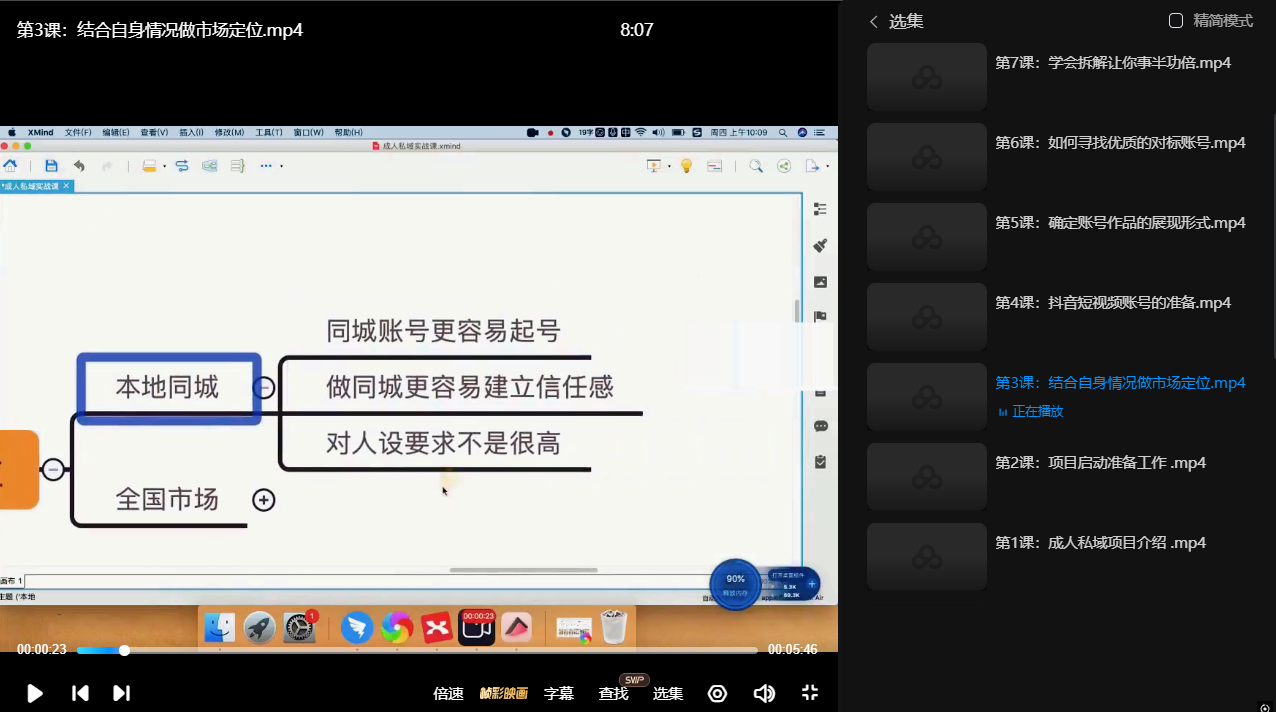Skip to the previous video
This screenshot has height=712, width=1276.
pos(80,693)
